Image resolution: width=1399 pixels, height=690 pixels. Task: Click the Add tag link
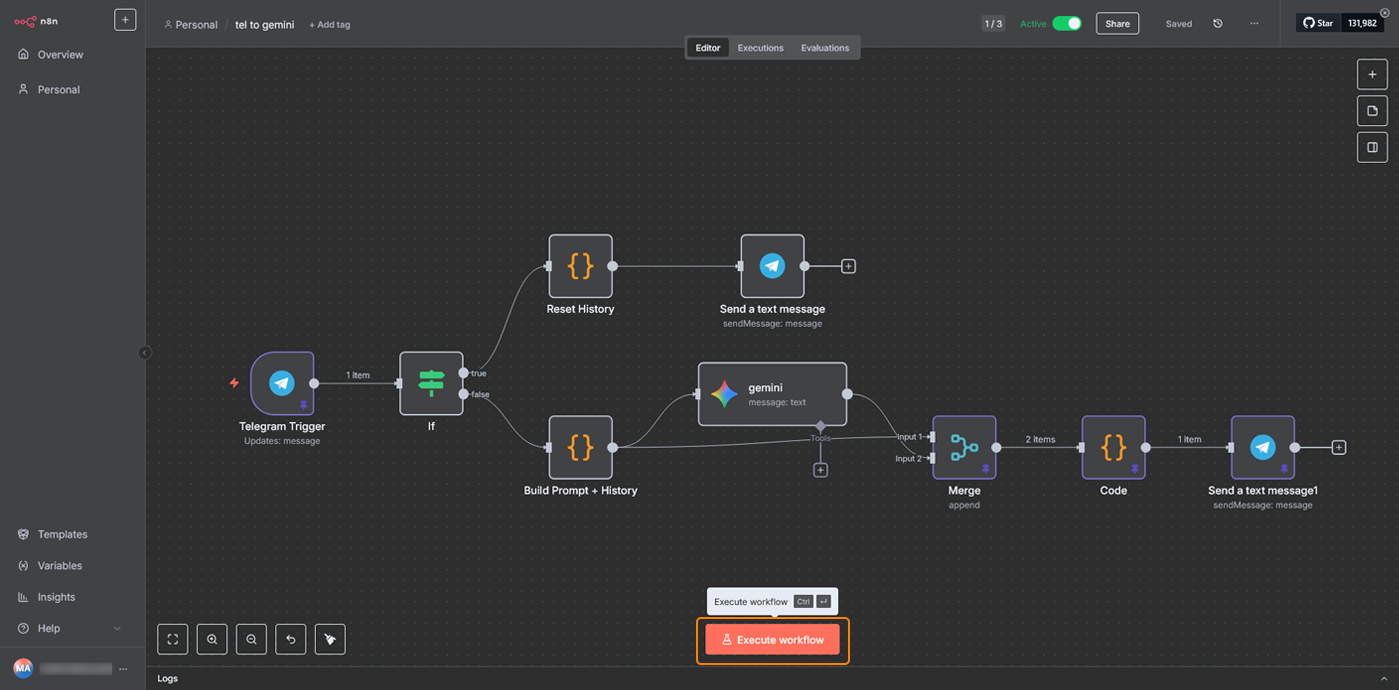coord(329,25)
